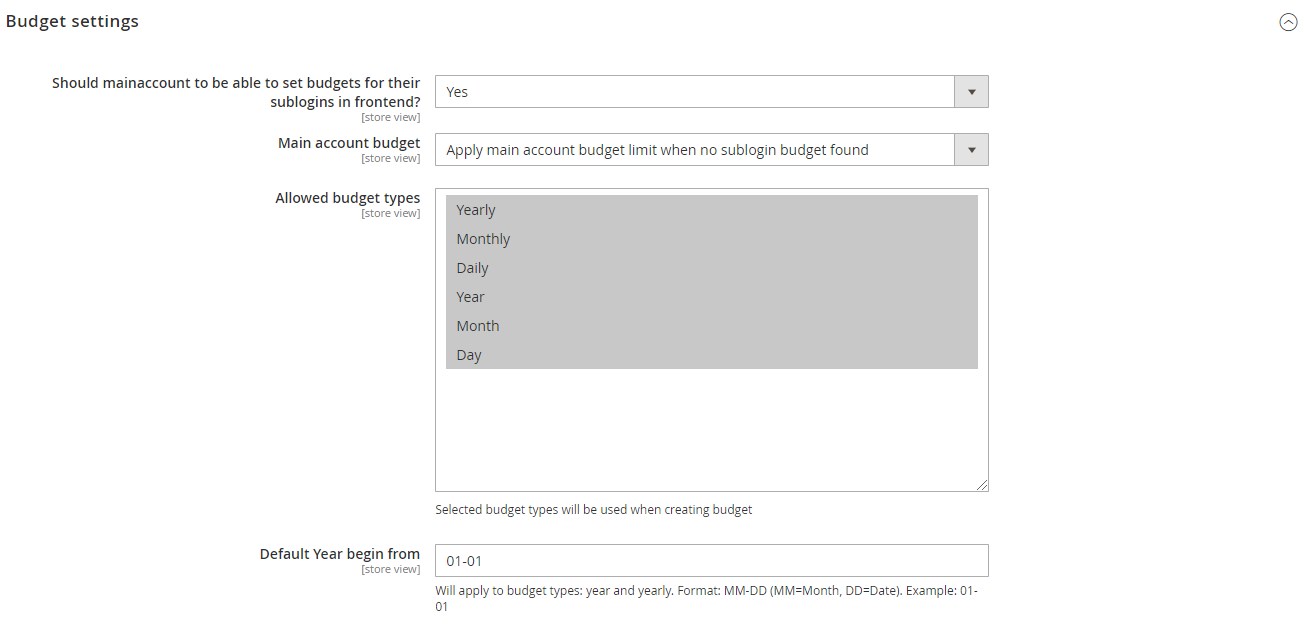This screenshot has height=633, width=1309.
Task: Select Monthly in Allowed budget types
Action: pos(711,239)
